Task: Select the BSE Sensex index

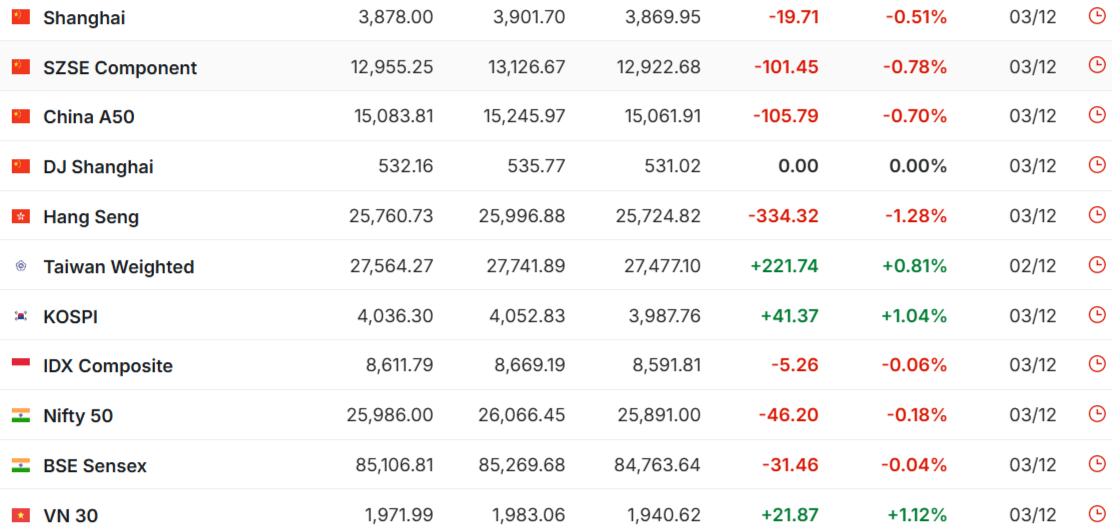Action: coord(95,466)
